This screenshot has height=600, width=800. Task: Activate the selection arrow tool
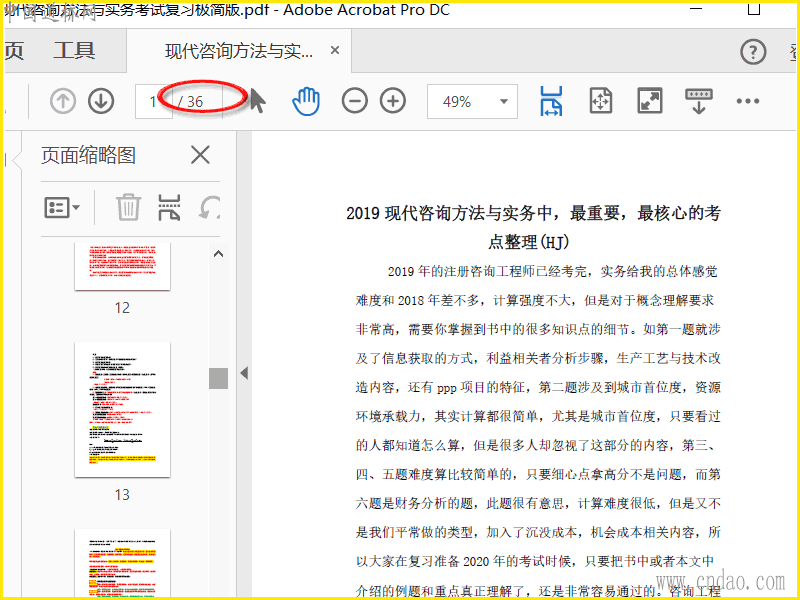[x=257, y=101]
